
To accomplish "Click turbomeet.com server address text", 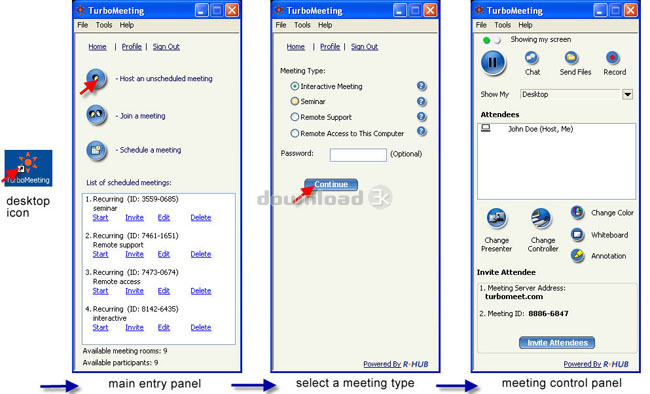I will [514, 297].
